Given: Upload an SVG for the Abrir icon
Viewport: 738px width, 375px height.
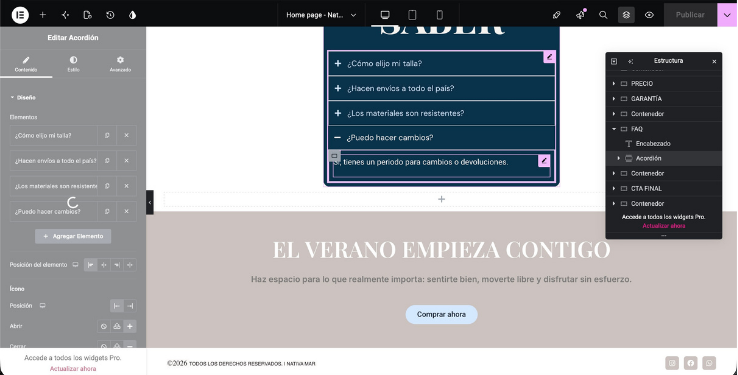Looking at the screenshot, I should pyautogui.click(x=117, y=326).
